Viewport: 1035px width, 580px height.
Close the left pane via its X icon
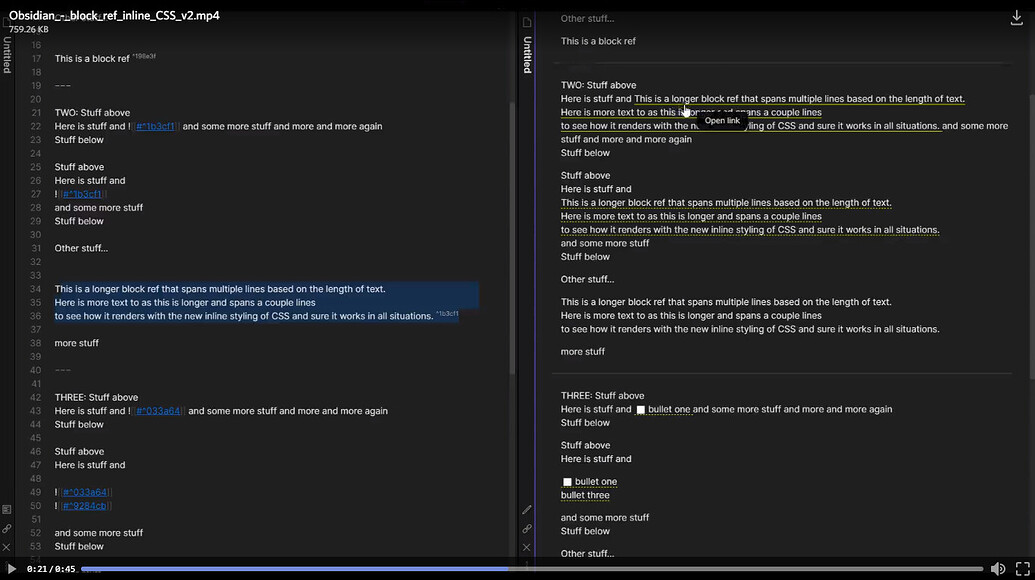(x=6, y=547)
